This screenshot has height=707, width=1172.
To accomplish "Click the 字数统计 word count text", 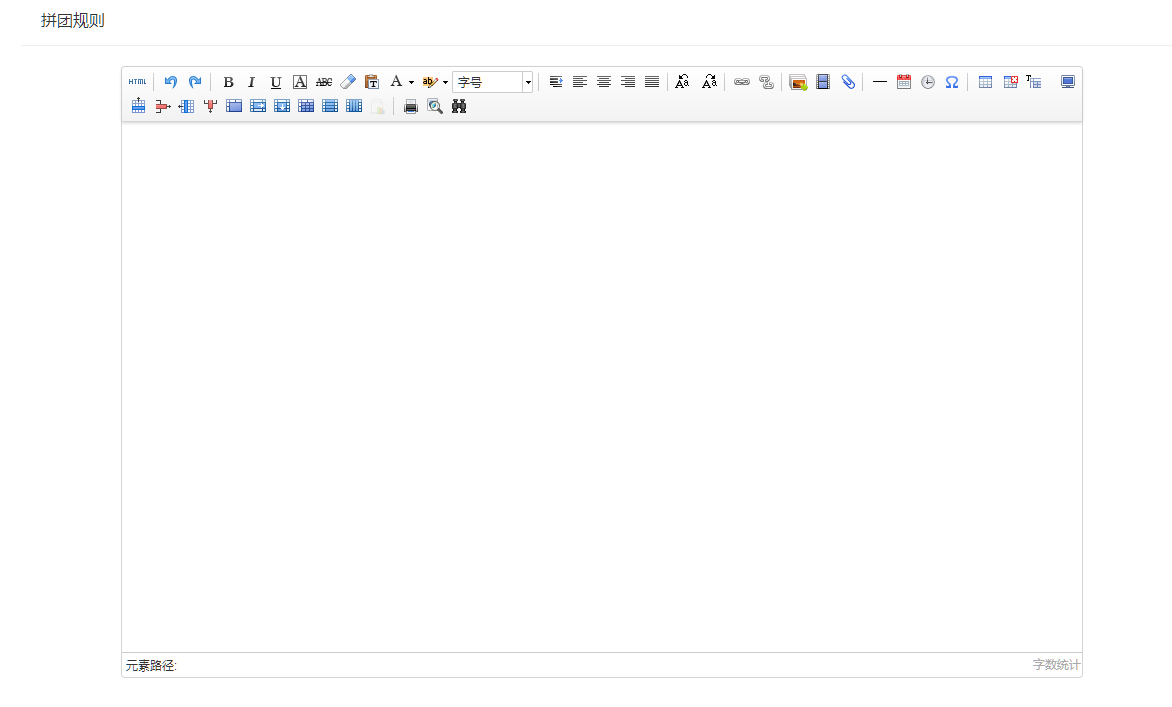I will [1056, 664].
